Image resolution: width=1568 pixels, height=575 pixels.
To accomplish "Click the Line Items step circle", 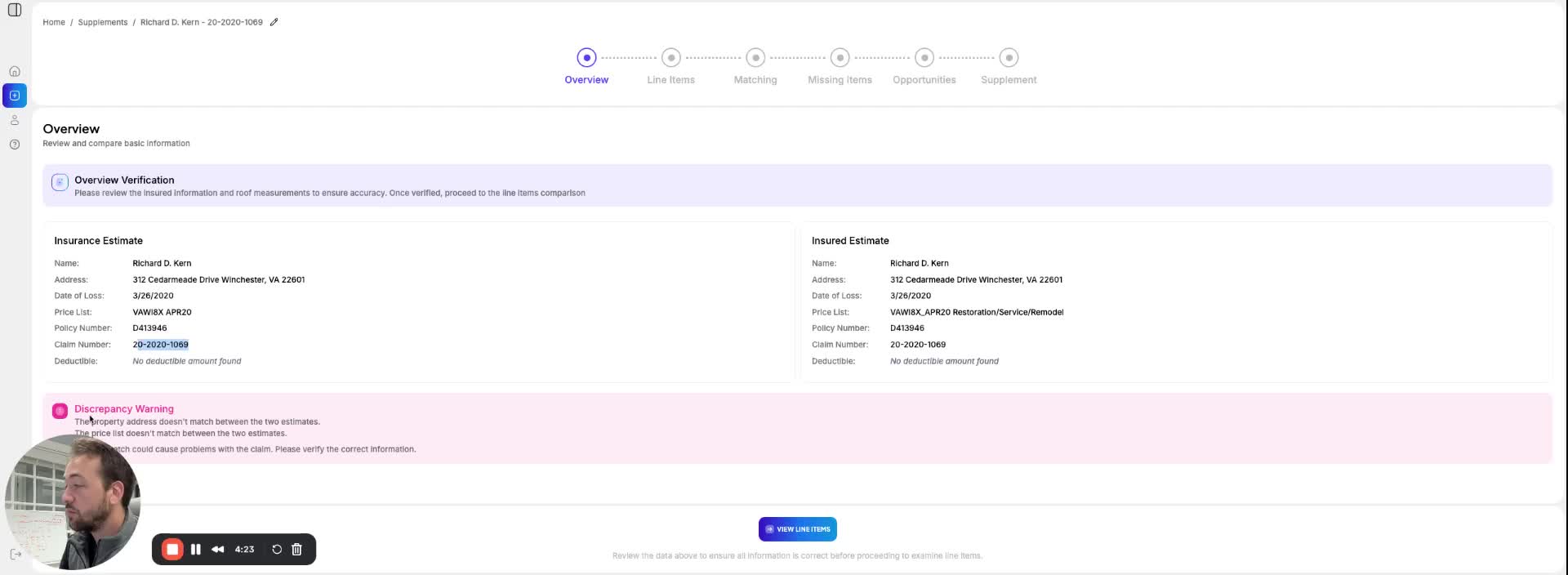I will pyautogui.click(x=671, y=57).
